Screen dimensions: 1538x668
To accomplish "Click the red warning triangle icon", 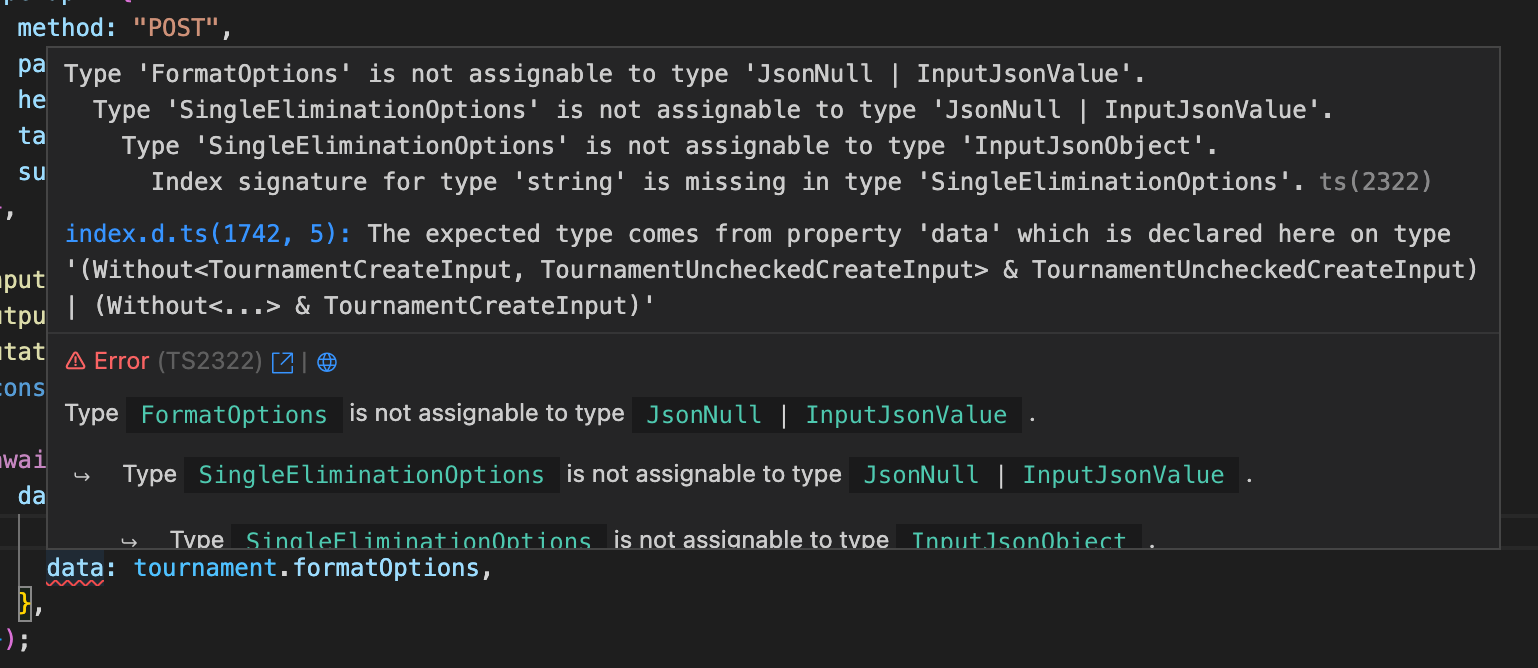I will pos(75,361).
